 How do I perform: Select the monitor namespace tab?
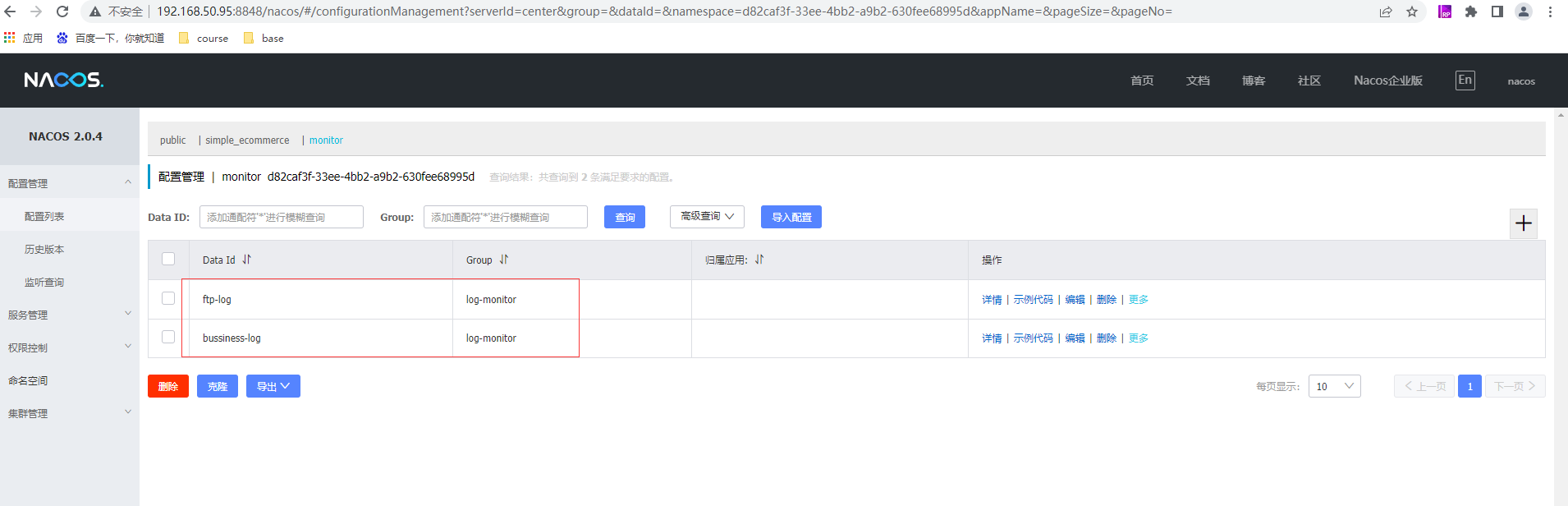326,140
